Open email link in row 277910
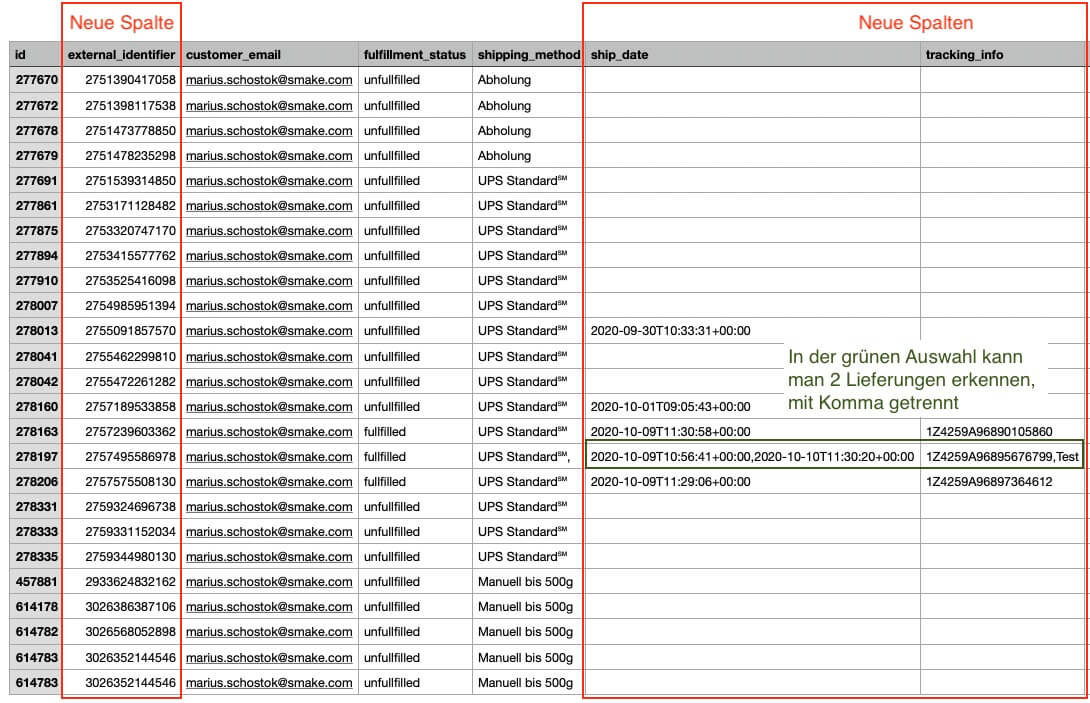The height and width of the screenshot is (703, 1090). click(x=269, y=281)
